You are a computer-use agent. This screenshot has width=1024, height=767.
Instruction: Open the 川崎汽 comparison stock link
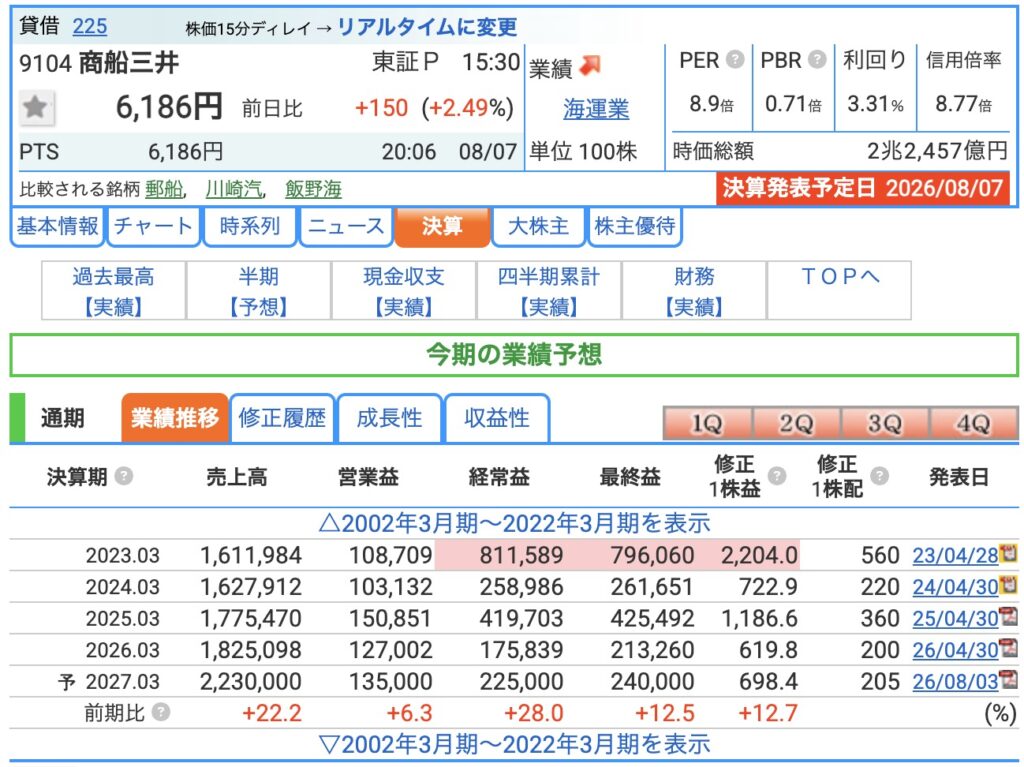pyautogui.click(x=233, y=189)
